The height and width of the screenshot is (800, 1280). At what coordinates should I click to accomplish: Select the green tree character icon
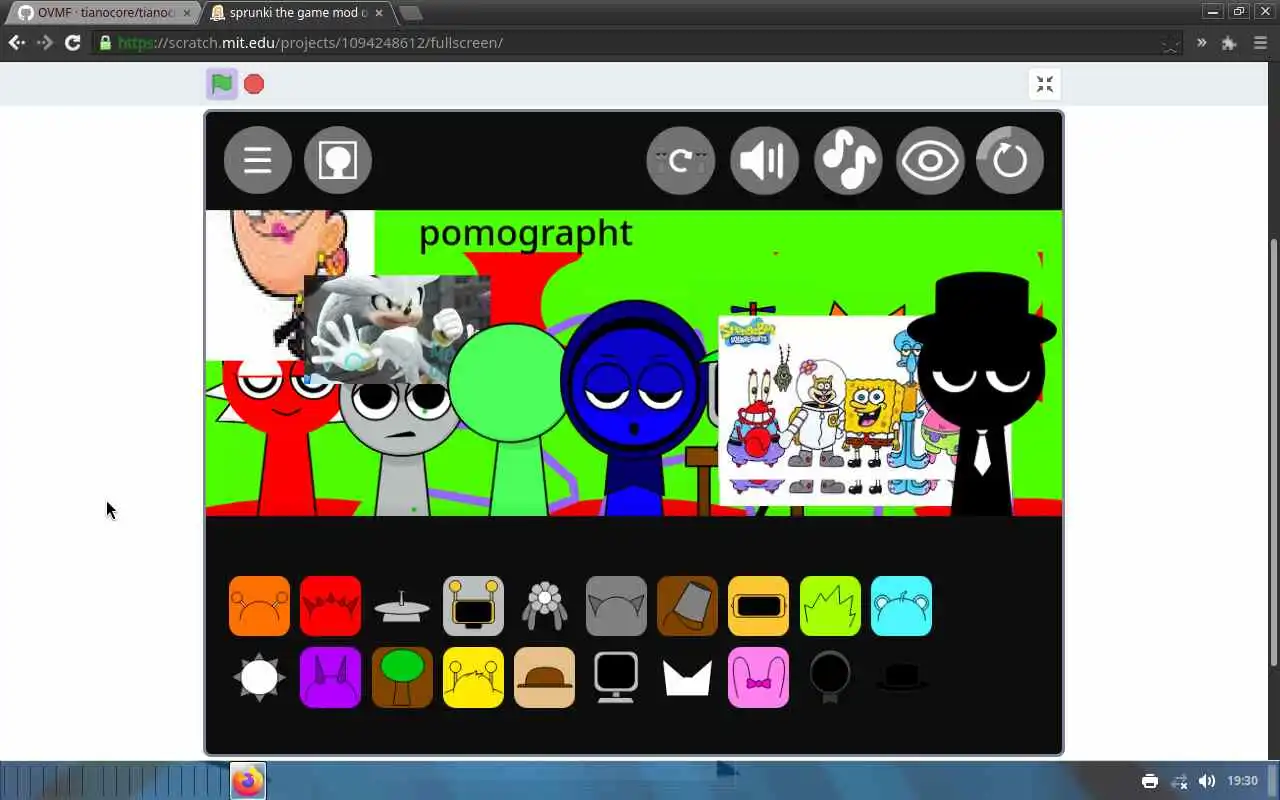(x=402, y=677)
